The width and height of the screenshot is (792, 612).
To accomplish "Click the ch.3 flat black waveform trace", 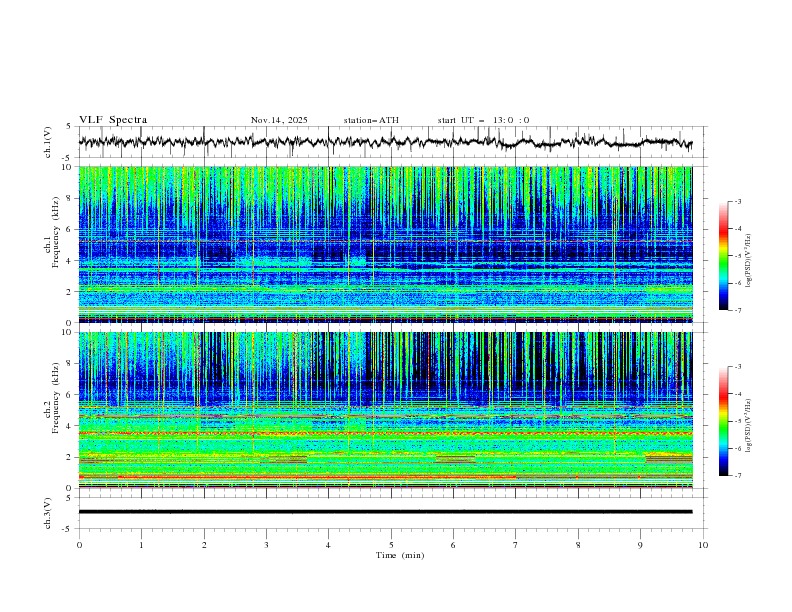I will point(385,512).
